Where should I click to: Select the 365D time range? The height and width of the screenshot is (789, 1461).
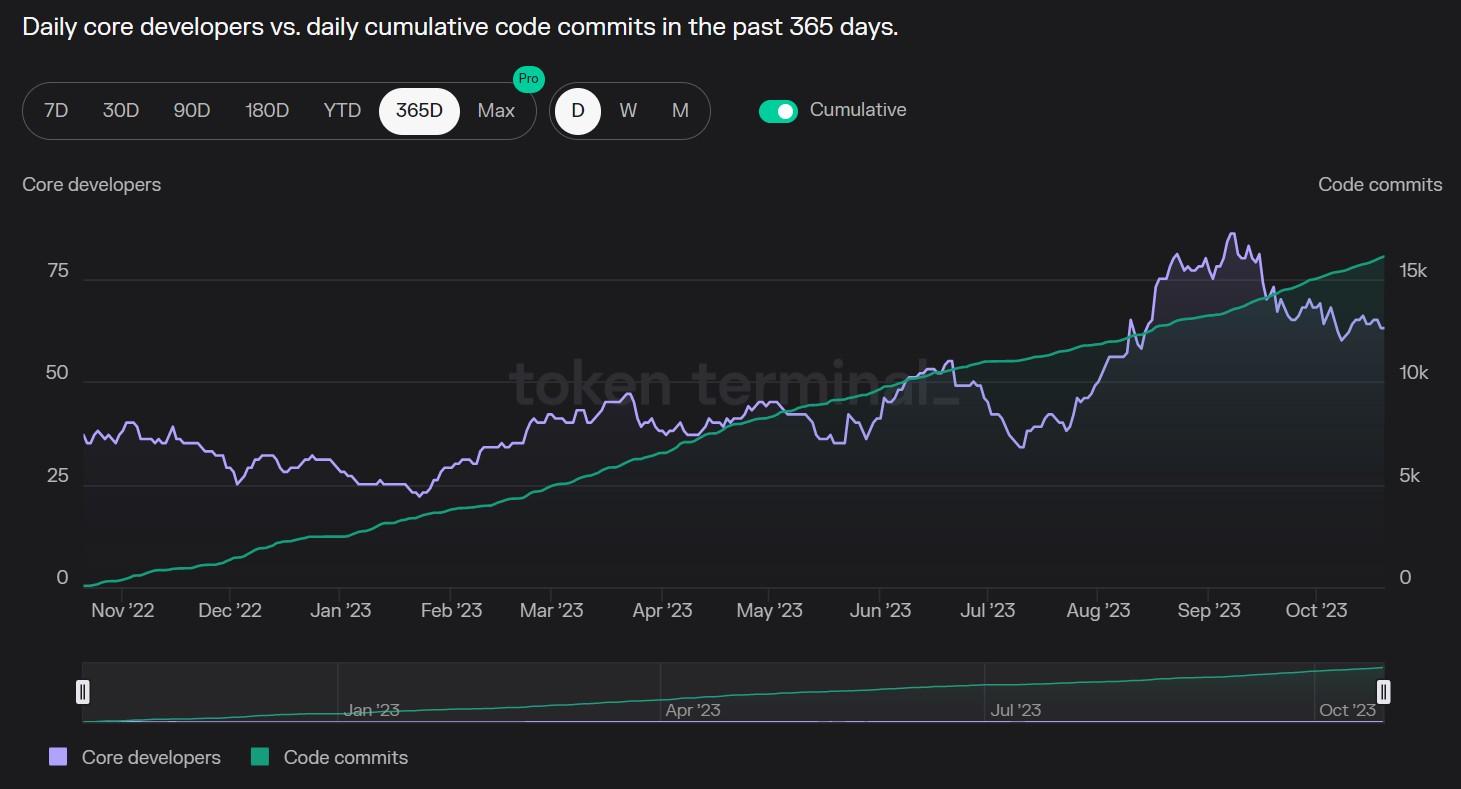[x=419, y=111]
